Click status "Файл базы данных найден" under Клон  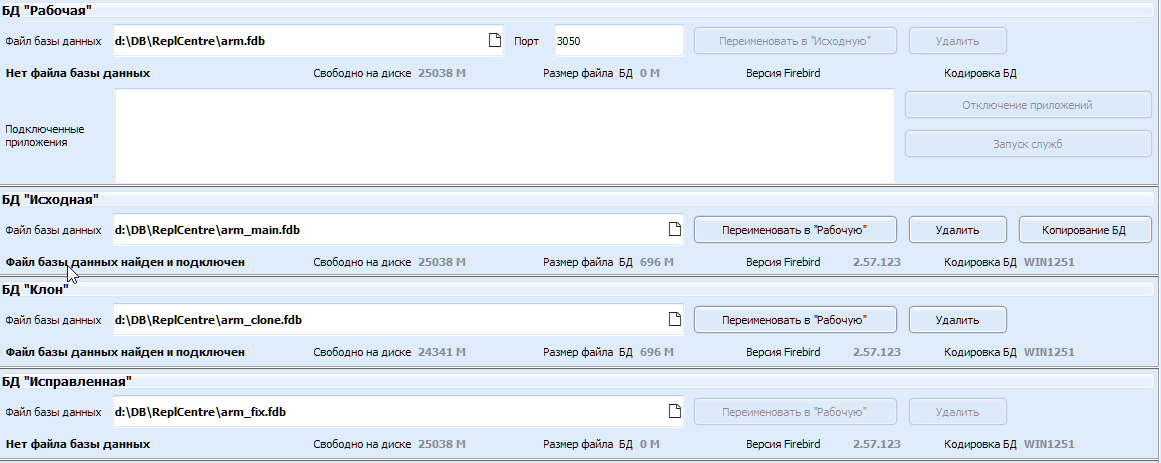(125, 352)
